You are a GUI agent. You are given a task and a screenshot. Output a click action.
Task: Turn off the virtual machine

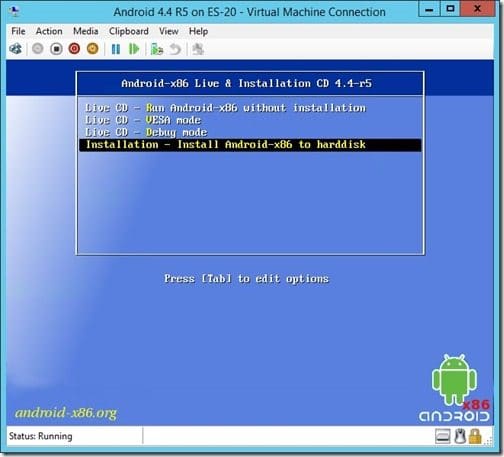click(56, 49)
